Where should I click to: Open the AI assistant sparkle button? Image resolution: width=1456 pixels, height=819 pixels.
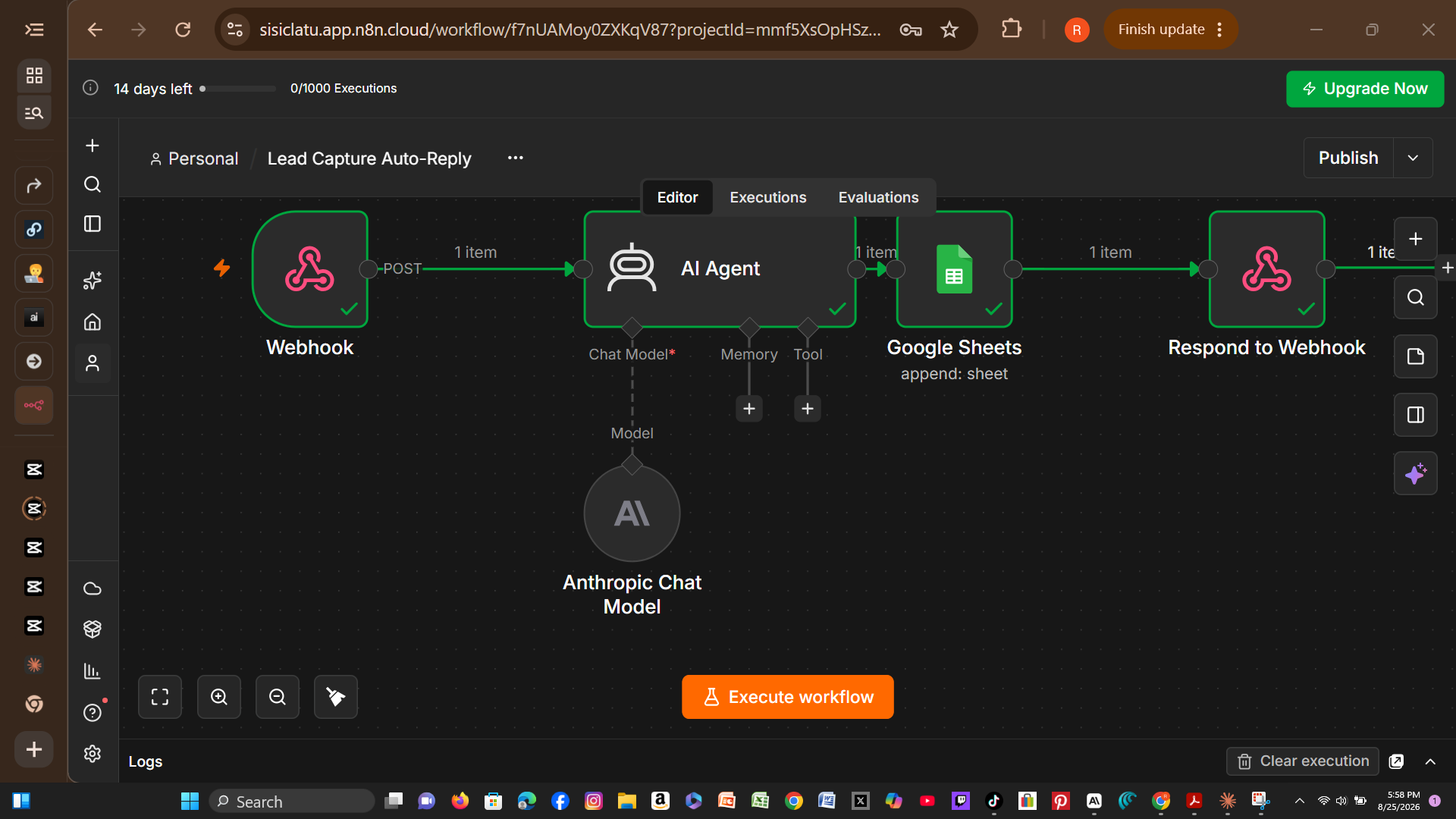(1415, 474)
